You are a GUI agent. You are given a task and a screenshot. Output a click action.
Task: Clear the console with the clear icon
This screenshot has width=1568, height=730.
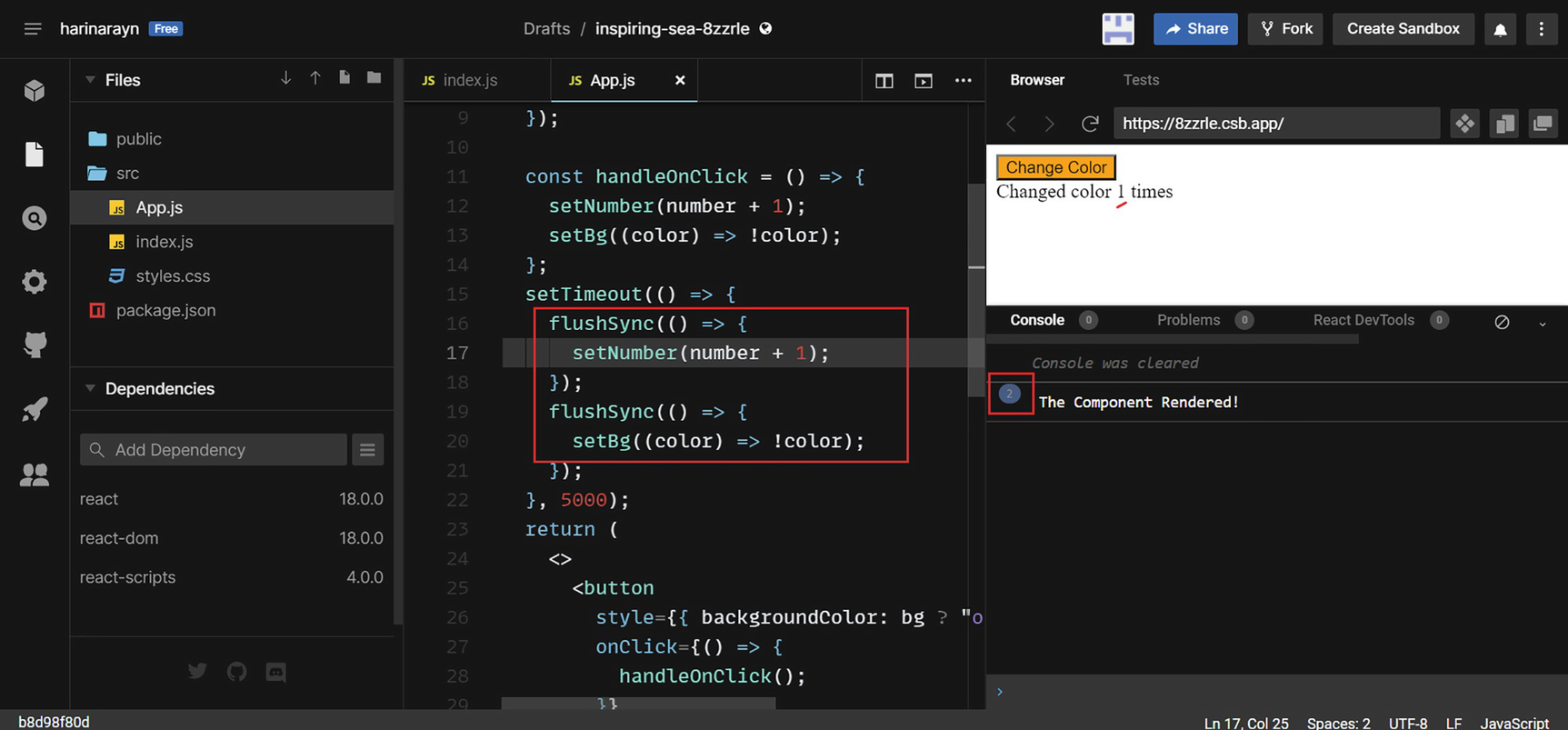pos(1502,322)
